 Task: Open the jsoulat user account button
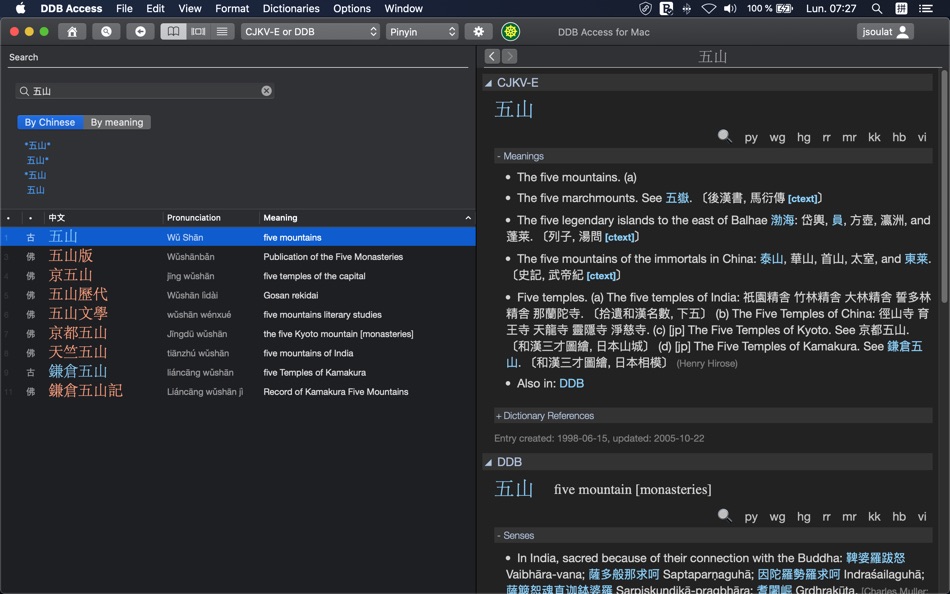pyautogui.click(x=885, y=32)
